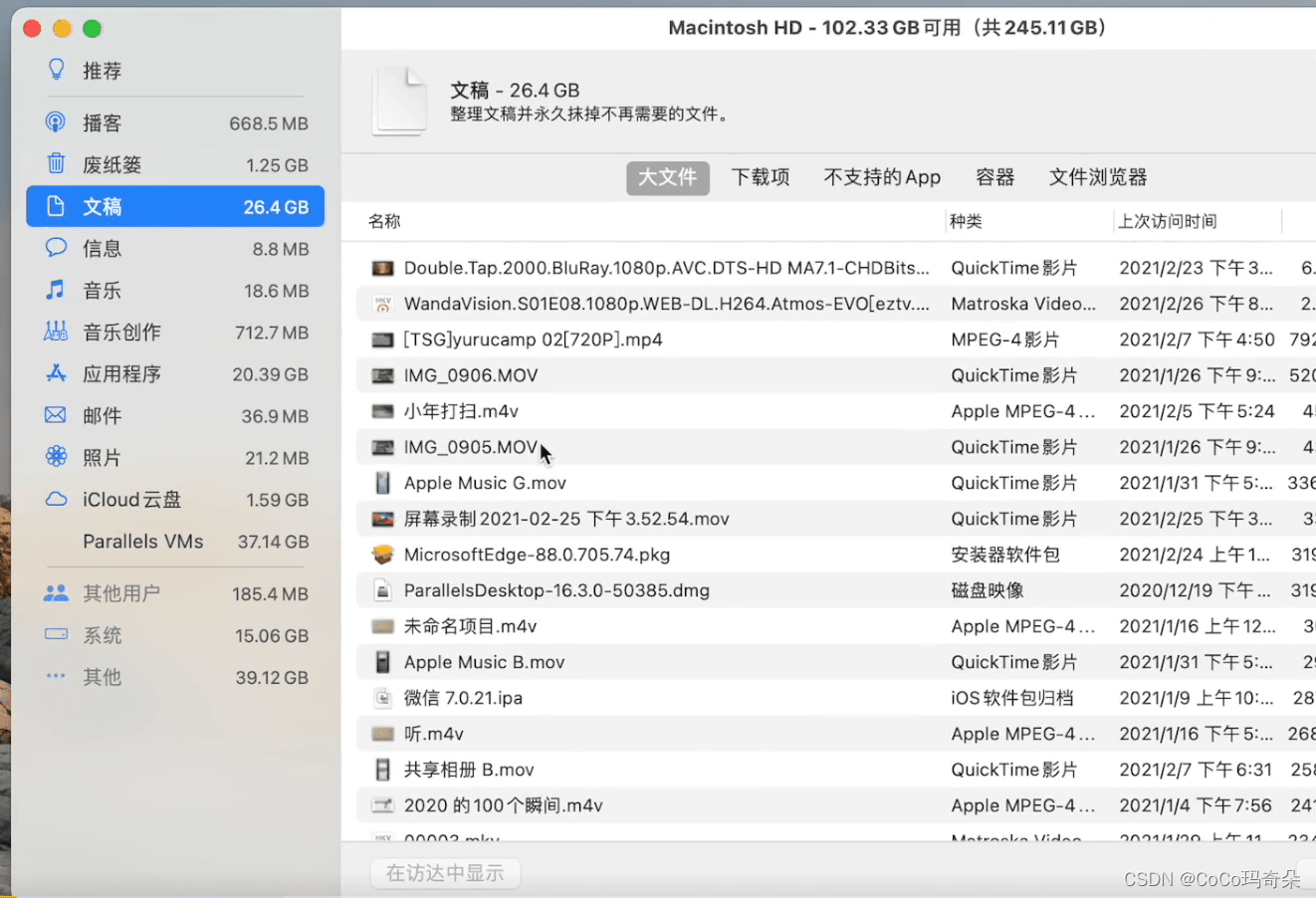Click the 1.59 GB size of iCloud 云盘
The image size is (1316, 898).
278,500
